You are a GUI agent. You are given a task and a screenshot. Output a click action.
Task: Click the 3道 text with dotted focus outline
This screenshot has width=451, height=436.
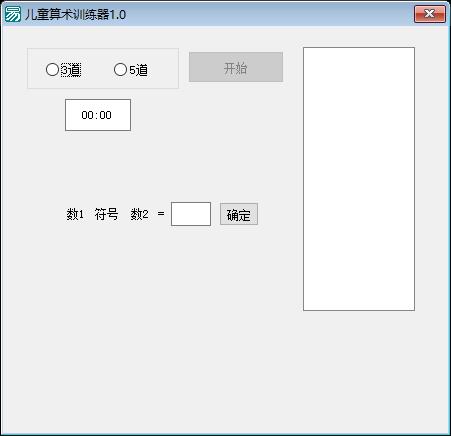71,70
